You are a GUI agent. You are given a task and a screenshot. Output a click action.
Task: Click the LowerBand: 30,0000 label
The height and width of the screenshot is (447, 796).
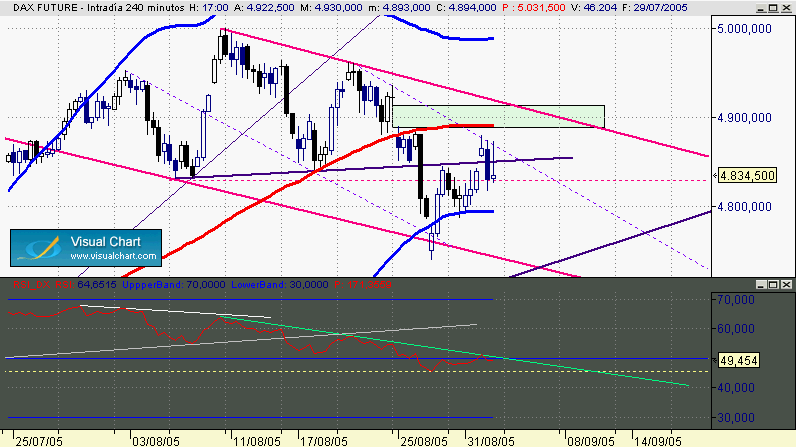[x=280, y=285]
